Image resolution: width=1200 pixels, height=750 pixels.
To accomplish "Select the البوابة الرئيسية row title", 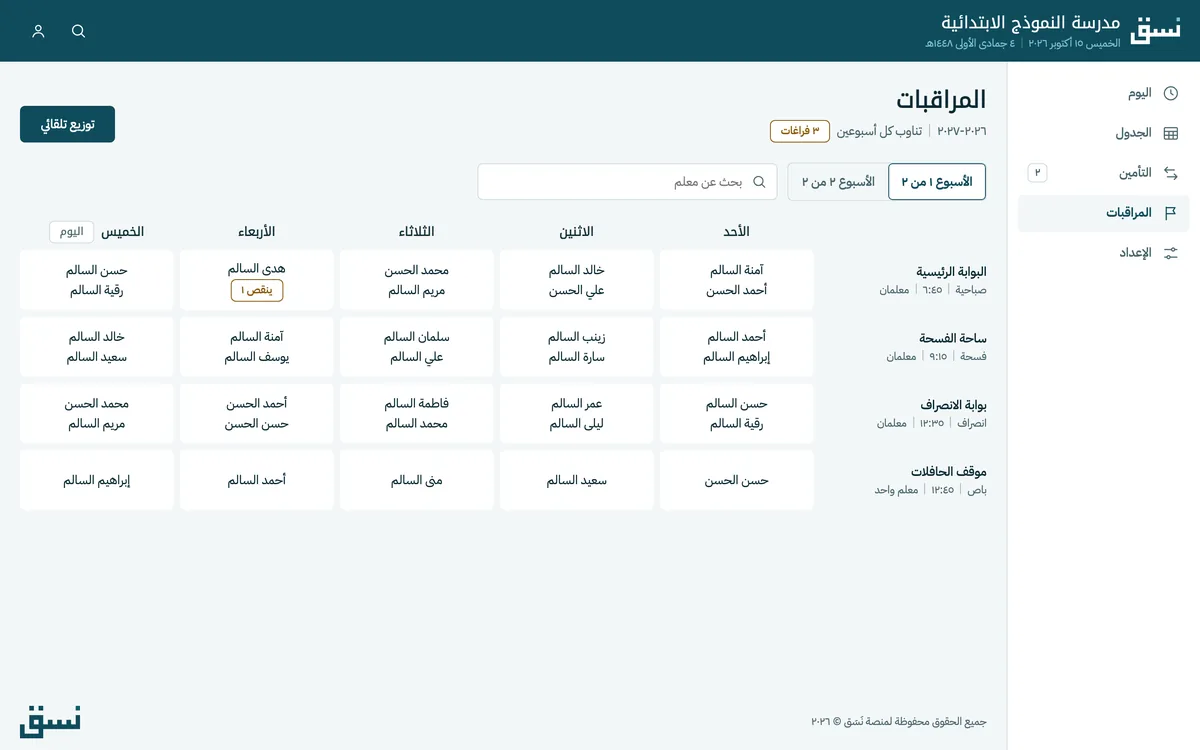I will [952, 272].
